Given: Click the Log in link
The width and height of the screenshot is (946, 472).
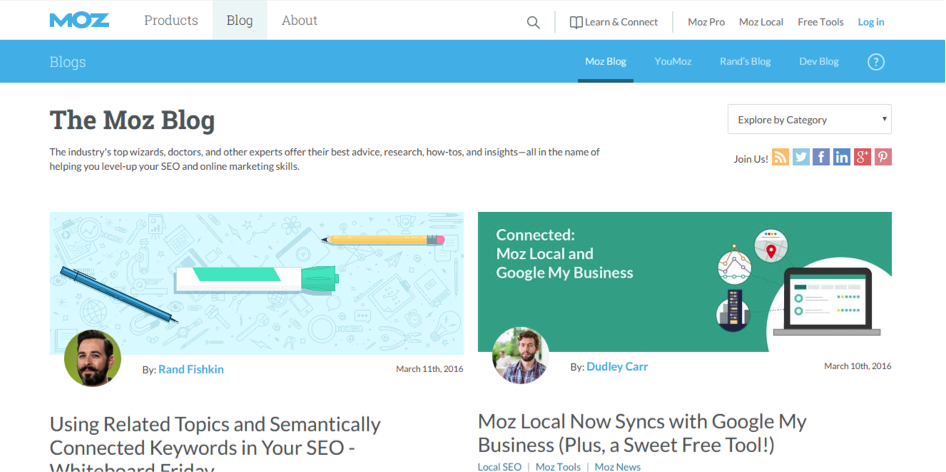Looking at the screenshot, I should point(871,22).
